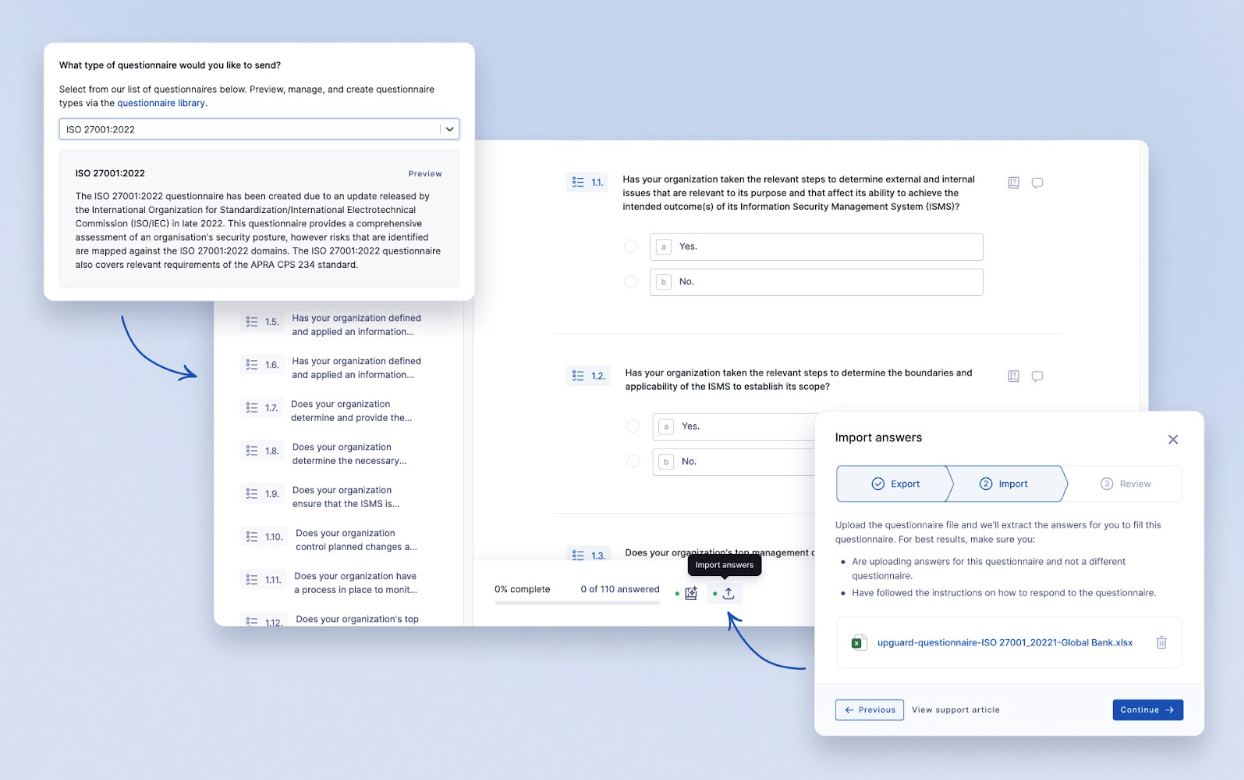Jump to sidebar question 1.6 text
The width and height of the screenshot is (1244, 780).
tap(356, 368)
